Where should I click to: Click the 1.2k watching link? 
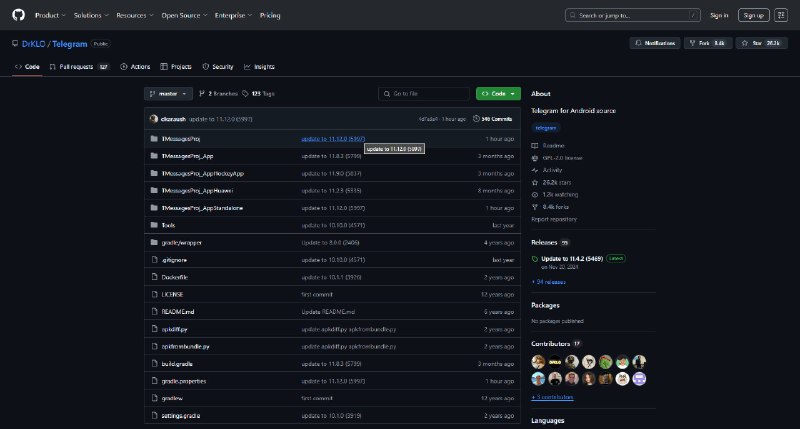[x=555, y=195]
